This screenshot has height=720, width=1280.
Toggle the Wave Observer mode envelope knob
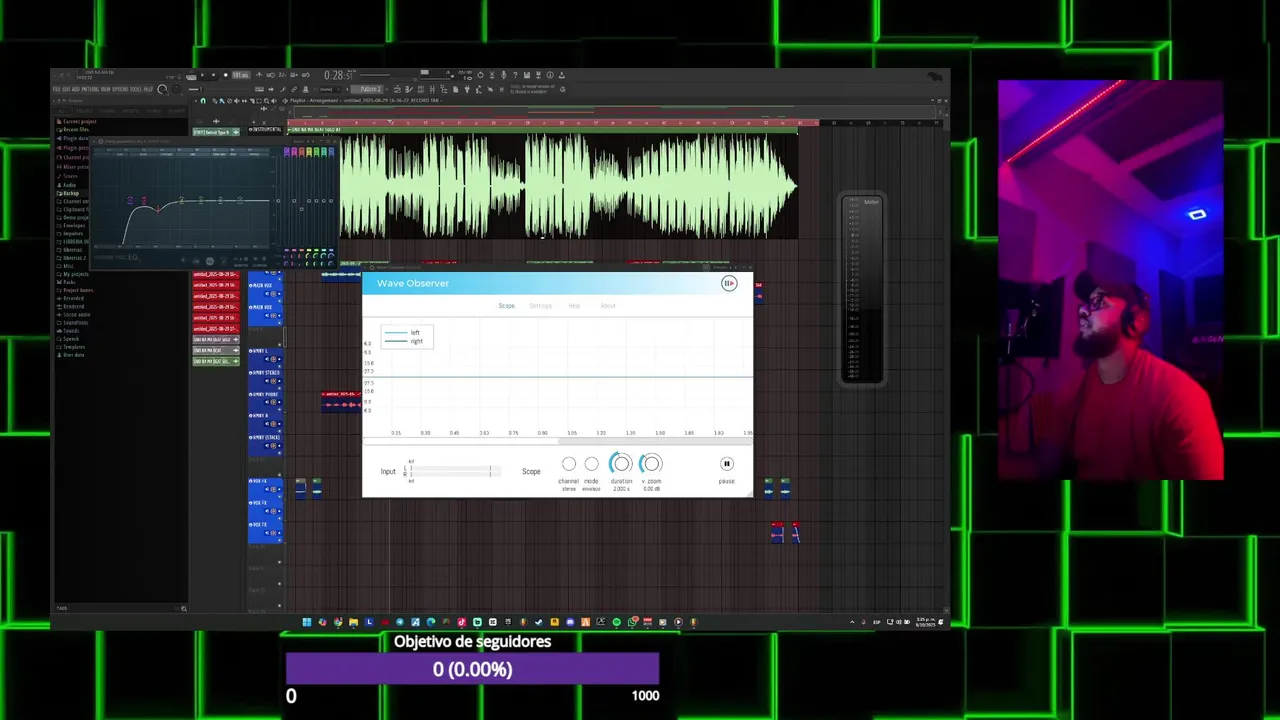(x=591, y=464)
